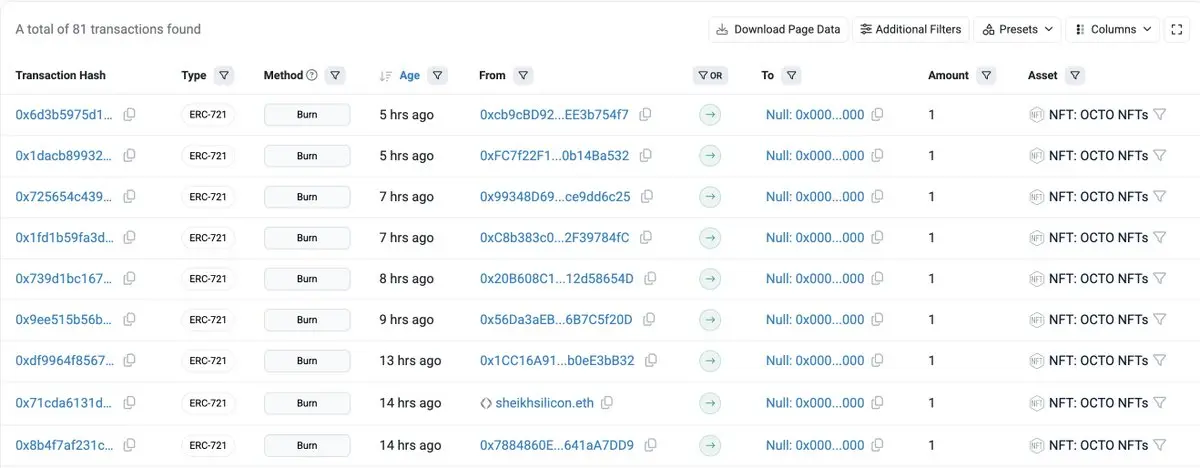Click the Method help question mark icon
The image size is (1200, 468).
(311, 75)
